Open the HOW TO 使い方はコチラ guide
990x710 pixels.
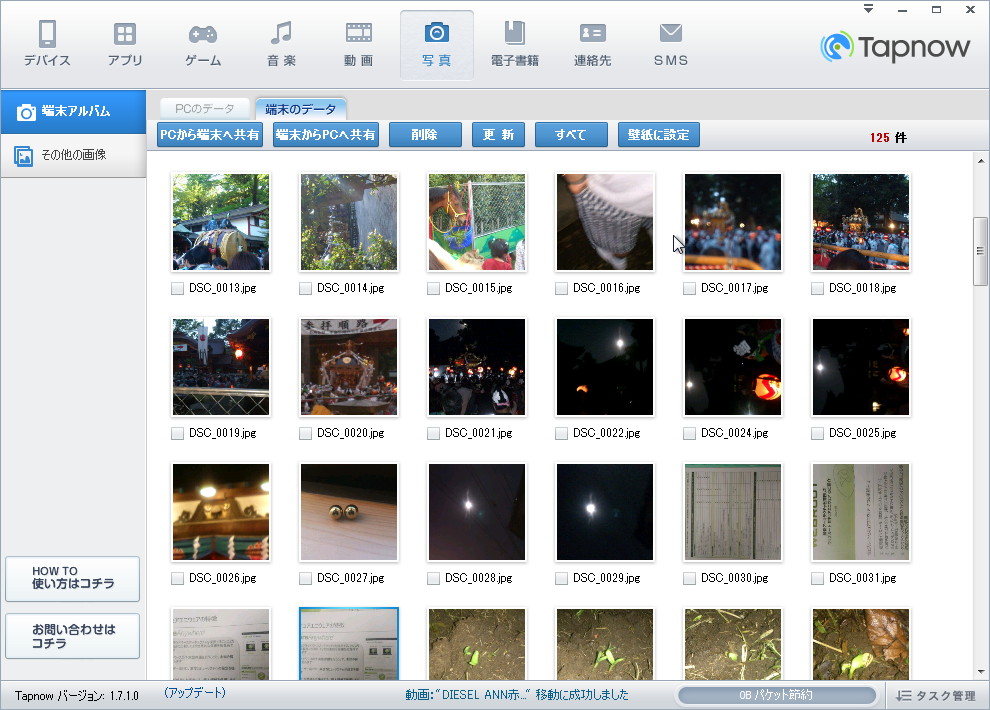pyautogui.click(x=73, y=579)
